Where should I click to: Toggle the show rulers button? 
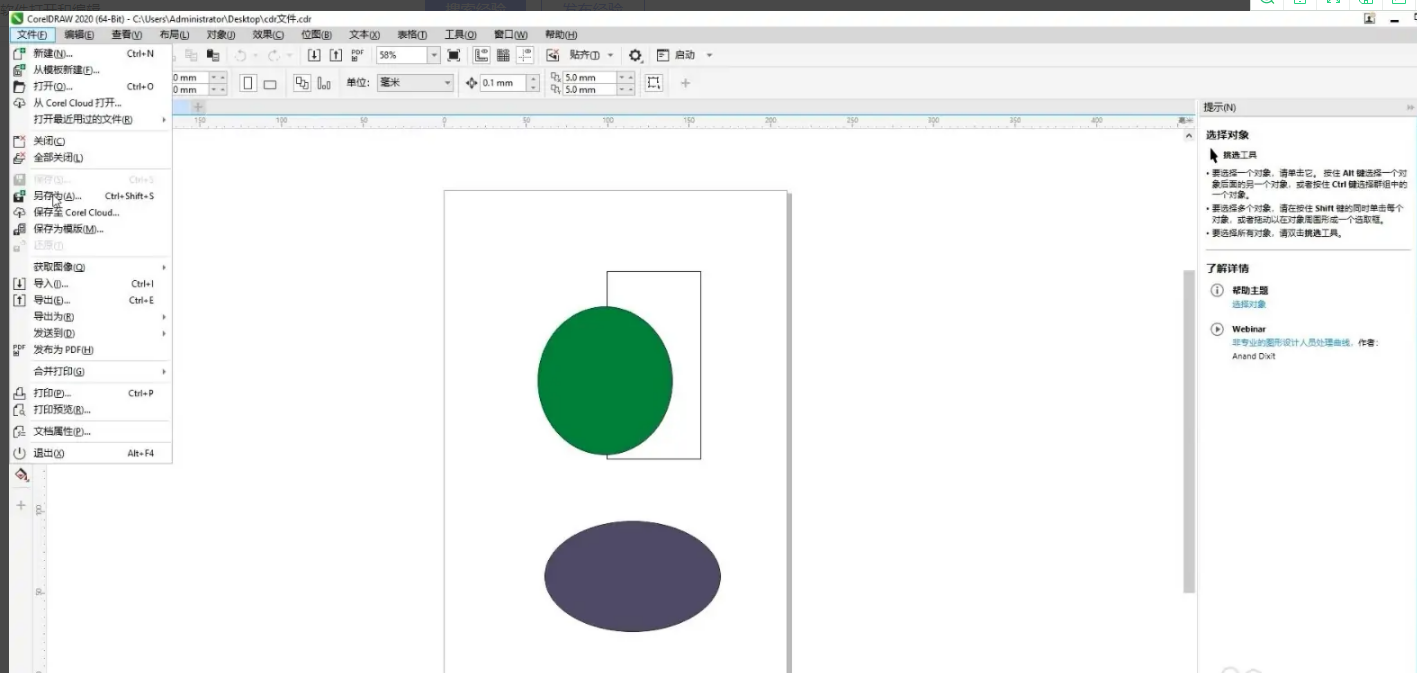pyautogui.click(x=481, y=55)
